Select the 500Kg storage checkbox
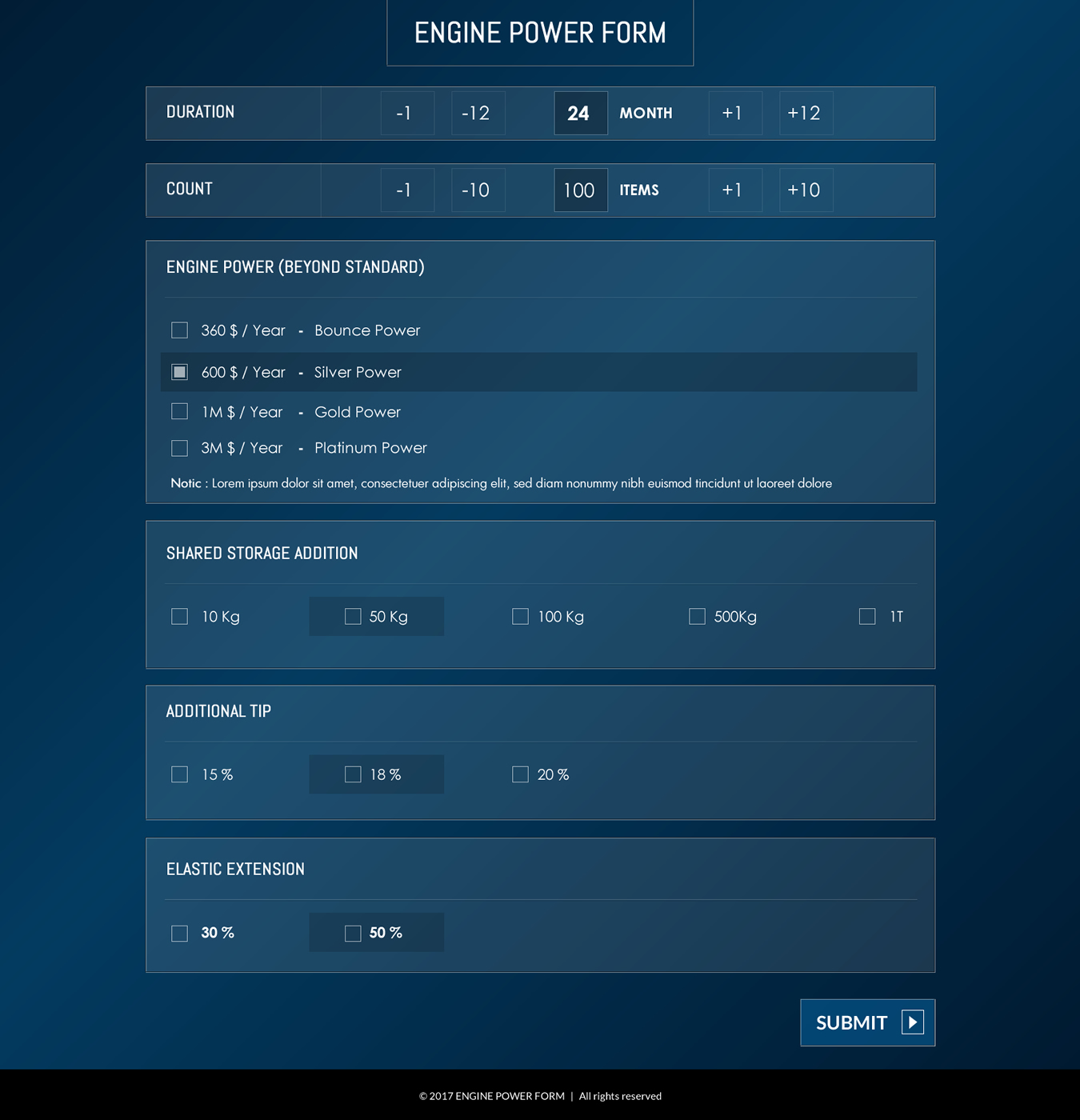 point(698,616)
